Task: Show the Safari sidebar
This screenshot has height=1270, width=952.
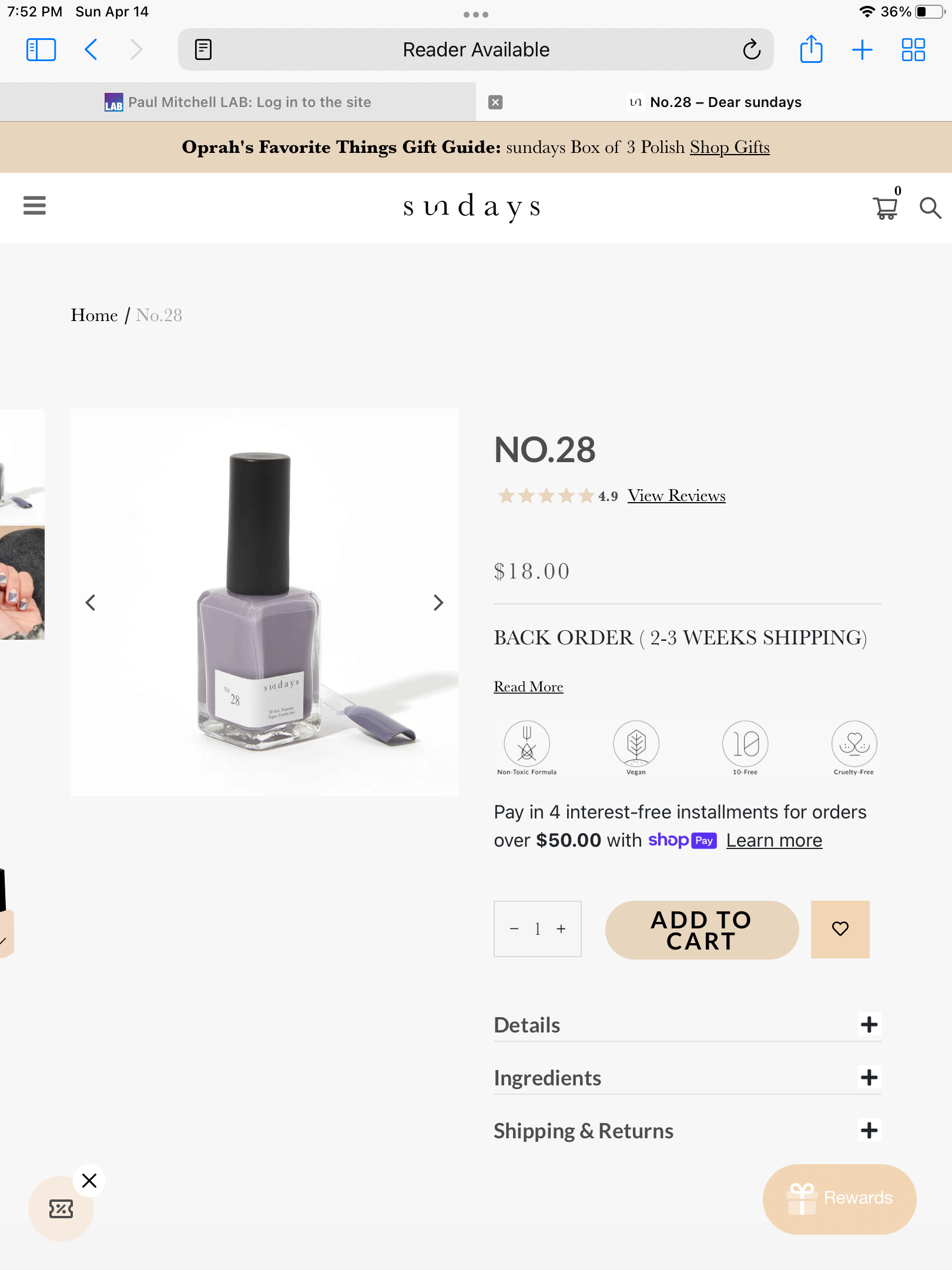Action: (41, 49)
